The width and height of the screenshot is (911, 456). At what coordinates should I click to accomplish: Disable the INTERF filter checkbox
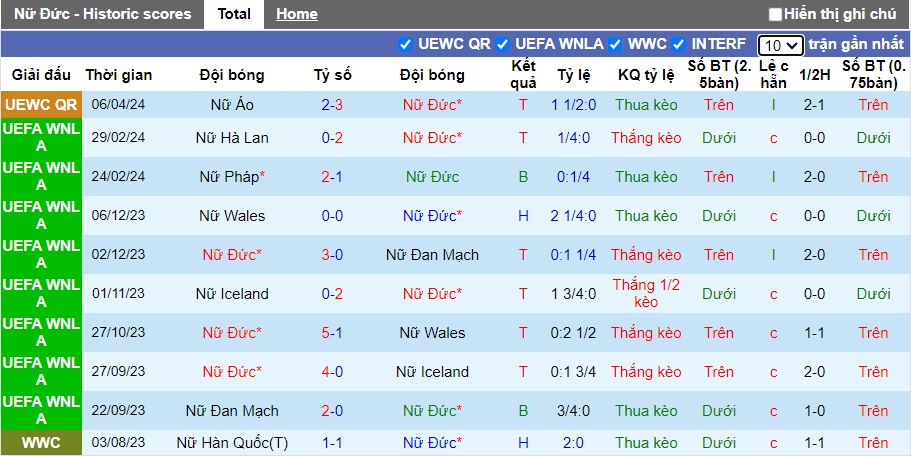click(x=678, y=44)
